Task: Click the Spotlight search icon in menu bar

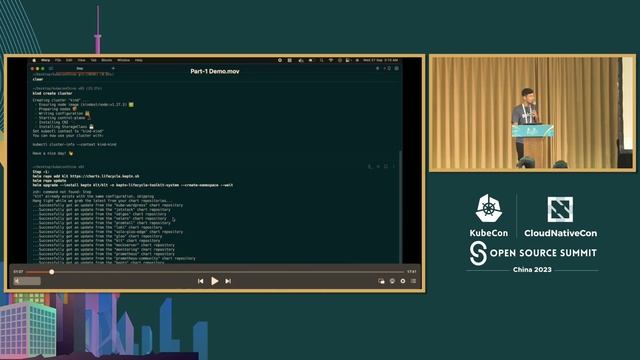Action: pos(322,60)
